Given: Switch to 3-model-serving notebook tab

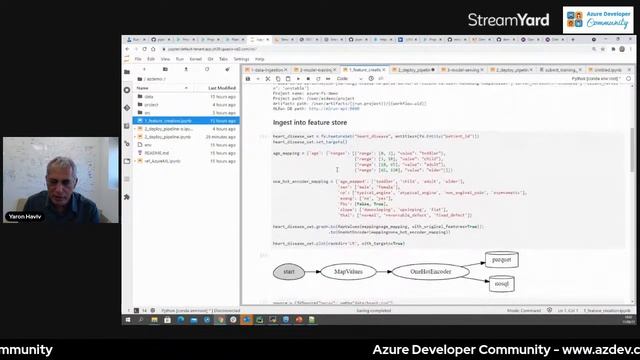Looking at the screenshot, I should click(x=462, y=70).
